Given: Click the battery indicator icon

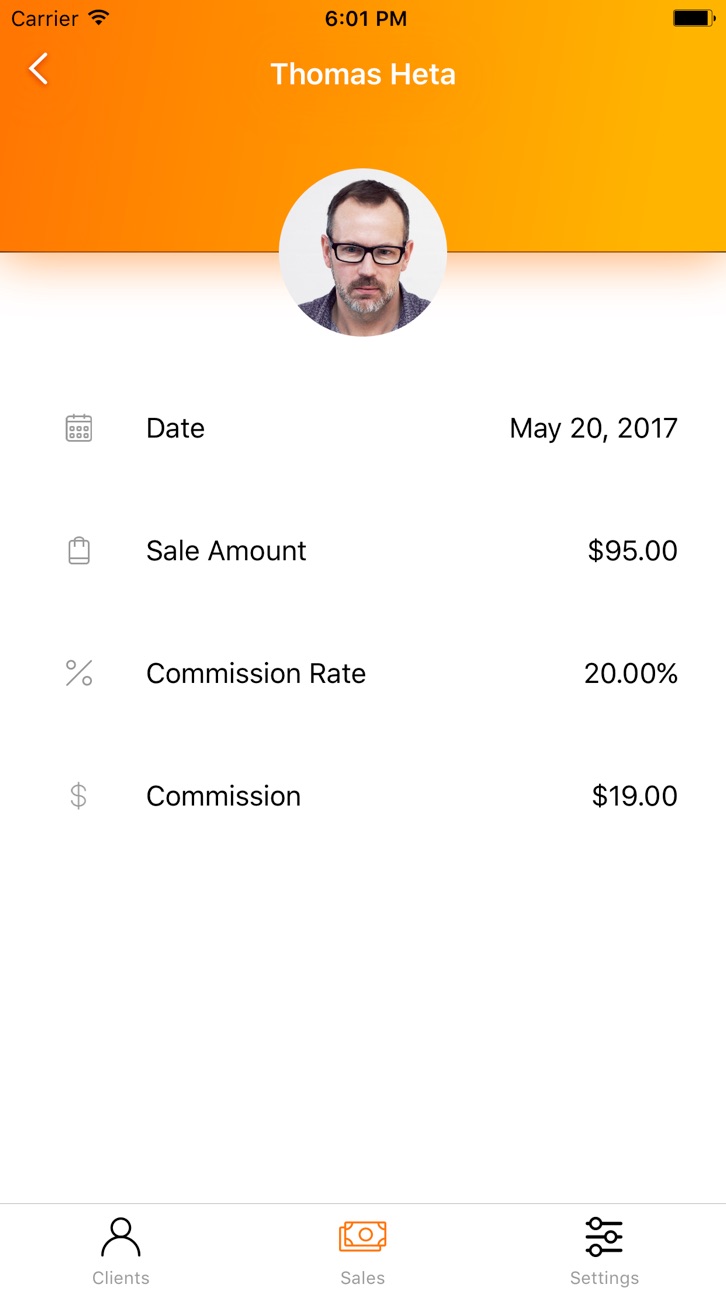Looking at the screenshot, I should (x=693, y=18).
